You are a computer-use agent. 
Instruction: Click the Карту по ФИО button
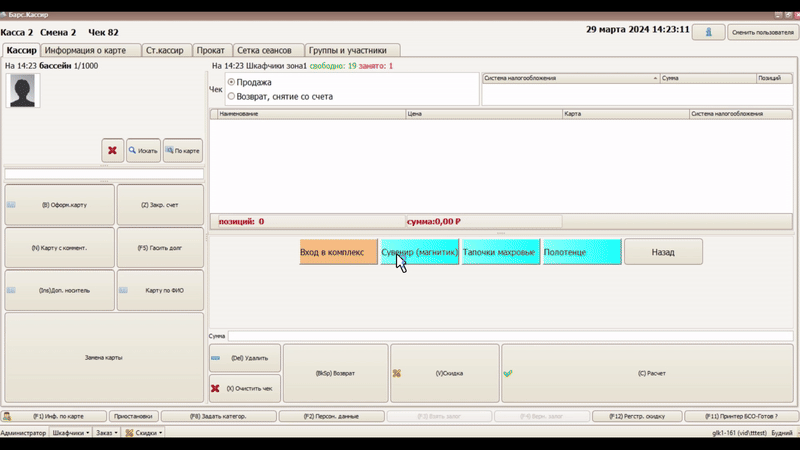[160, 290]
